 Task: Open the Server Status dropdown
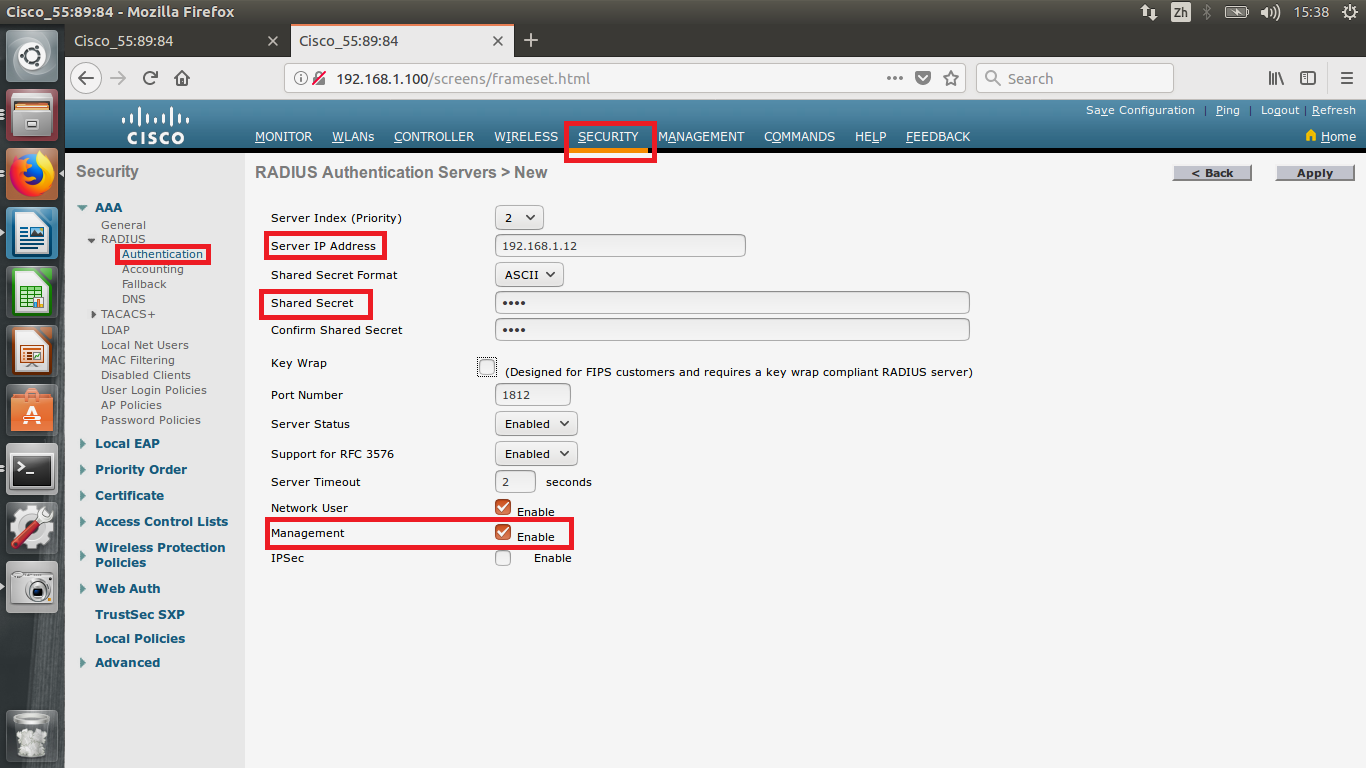click(x=536, y=424)
